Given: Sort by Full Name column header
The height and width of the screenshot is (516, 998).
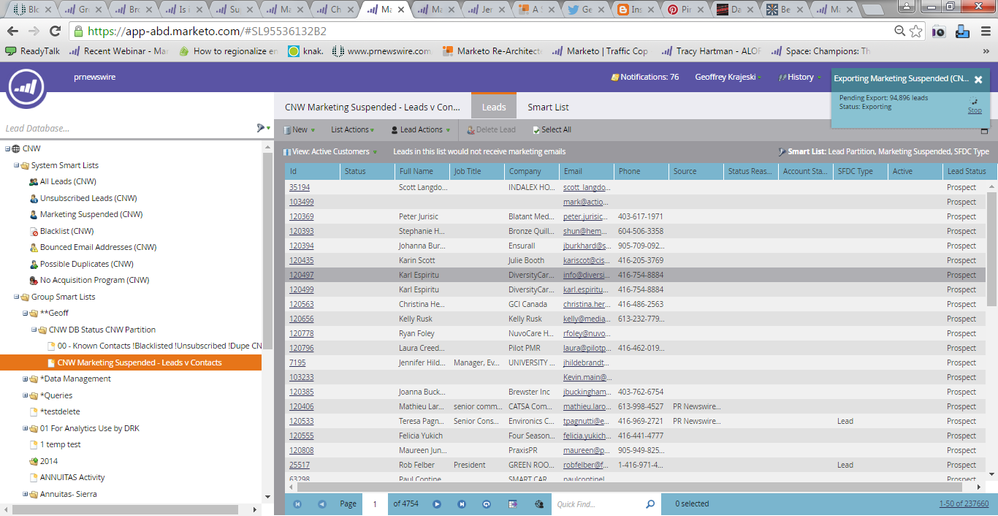Looking at the screenshot, I should pyautogui.click(x=421, y=171).
